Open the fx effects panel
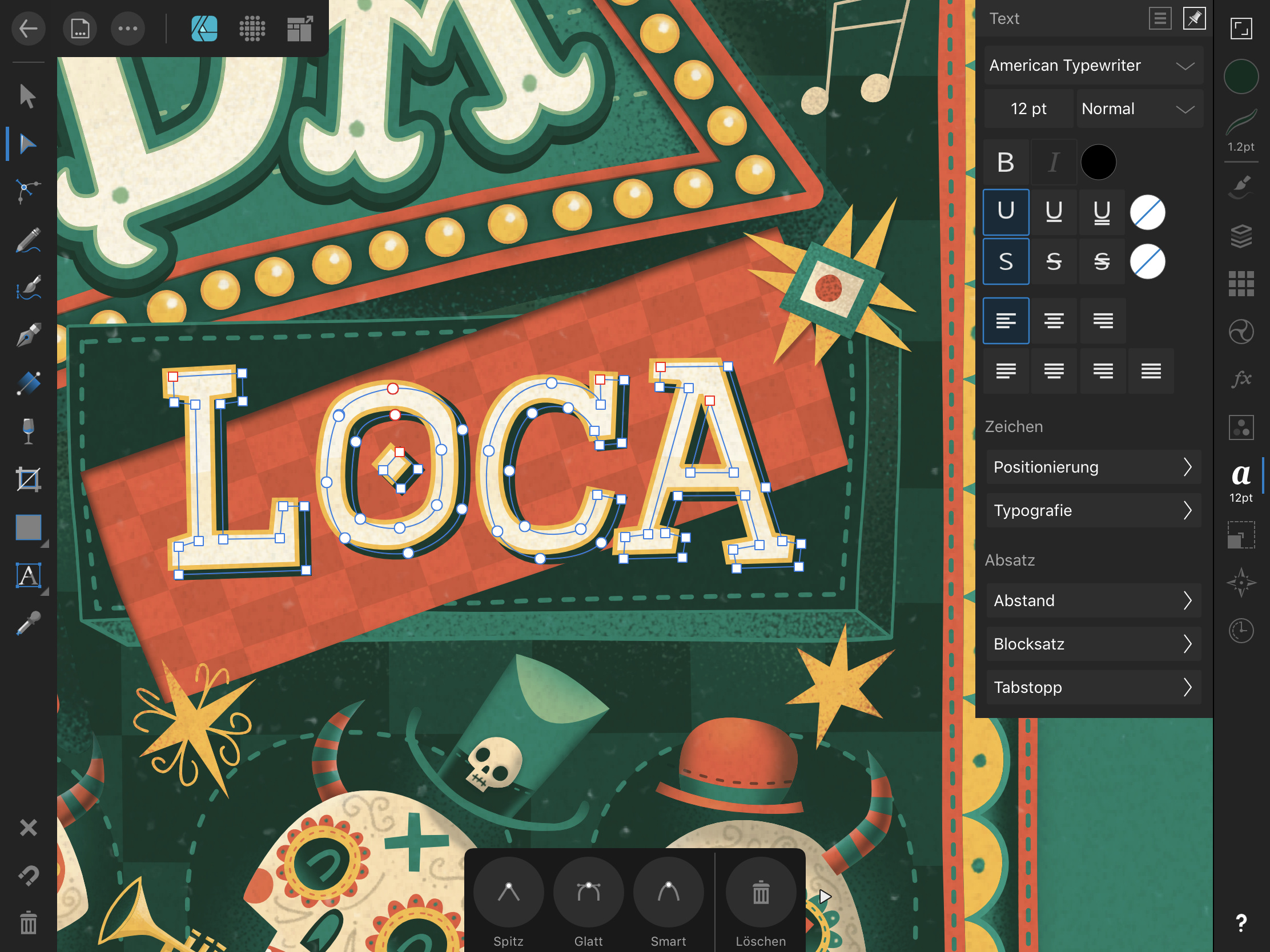1270x952 pixels. tap(1241, 379)
